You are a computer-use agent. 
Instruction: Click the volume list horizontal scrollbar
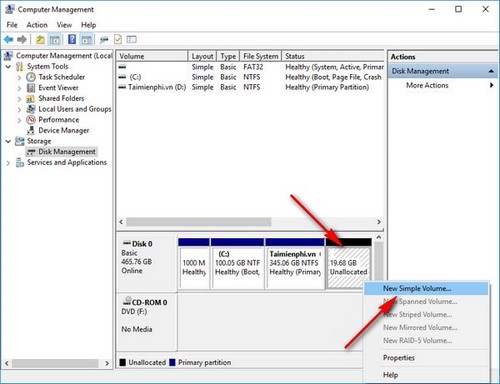click(198, 222)
